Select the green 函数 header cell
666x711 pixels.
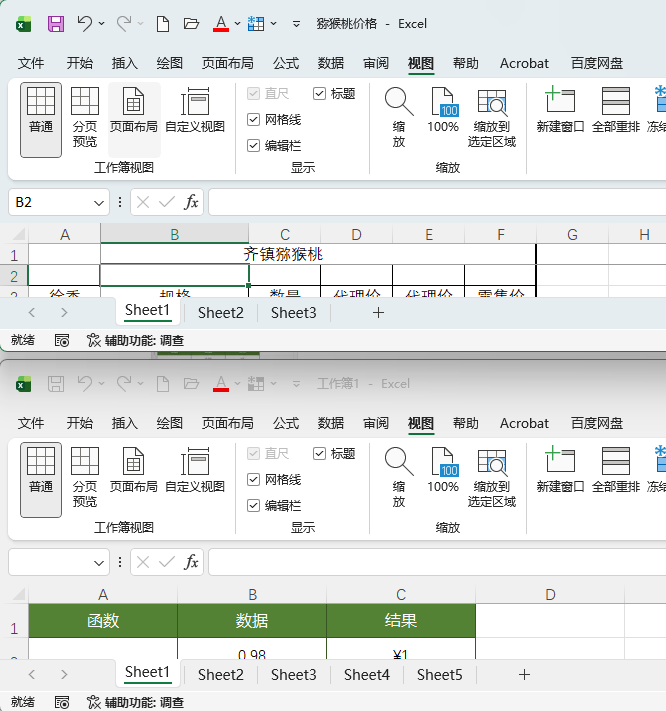click(x=103, y=620)
